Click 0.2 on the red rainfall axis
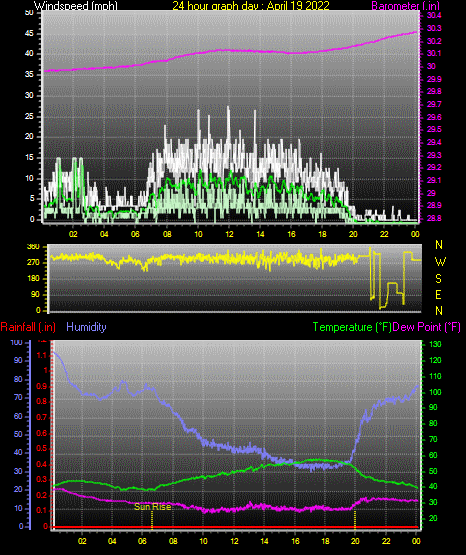The height and width of the screenshot is (555, 466). click(x=42, y=495)
